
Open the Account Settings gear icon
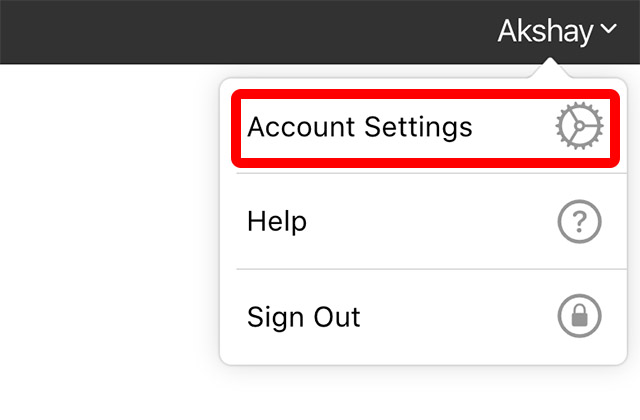pyautogui.click(x=579, y=126)
